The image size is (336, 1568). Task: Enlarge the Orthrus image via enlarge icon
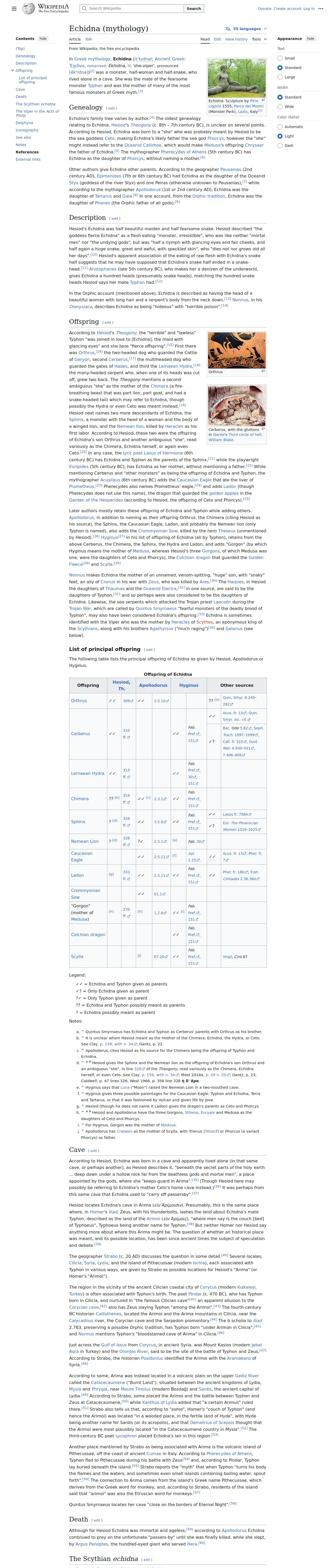tap(264, 371)
